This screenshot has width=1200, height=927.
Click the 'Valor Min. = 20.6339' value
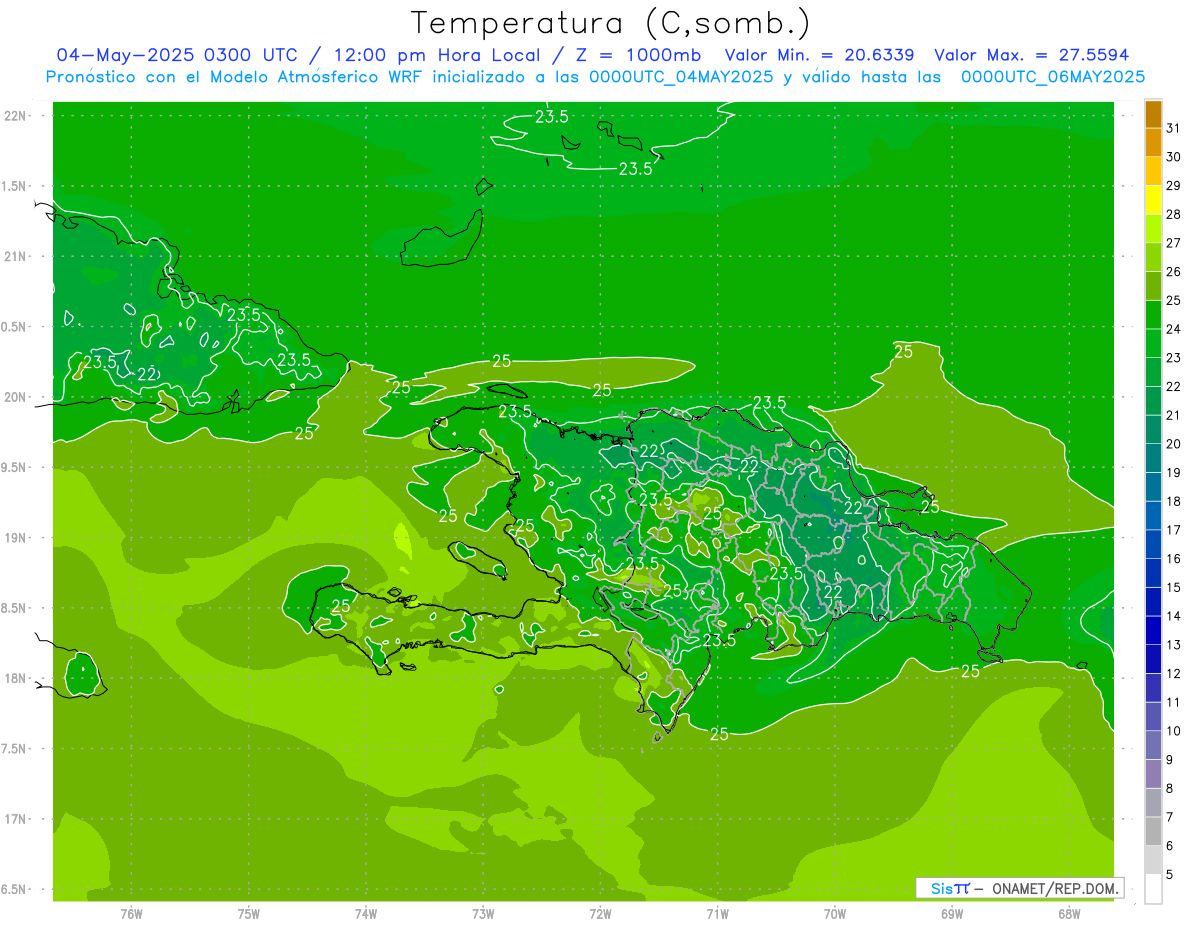click(820, 55)
